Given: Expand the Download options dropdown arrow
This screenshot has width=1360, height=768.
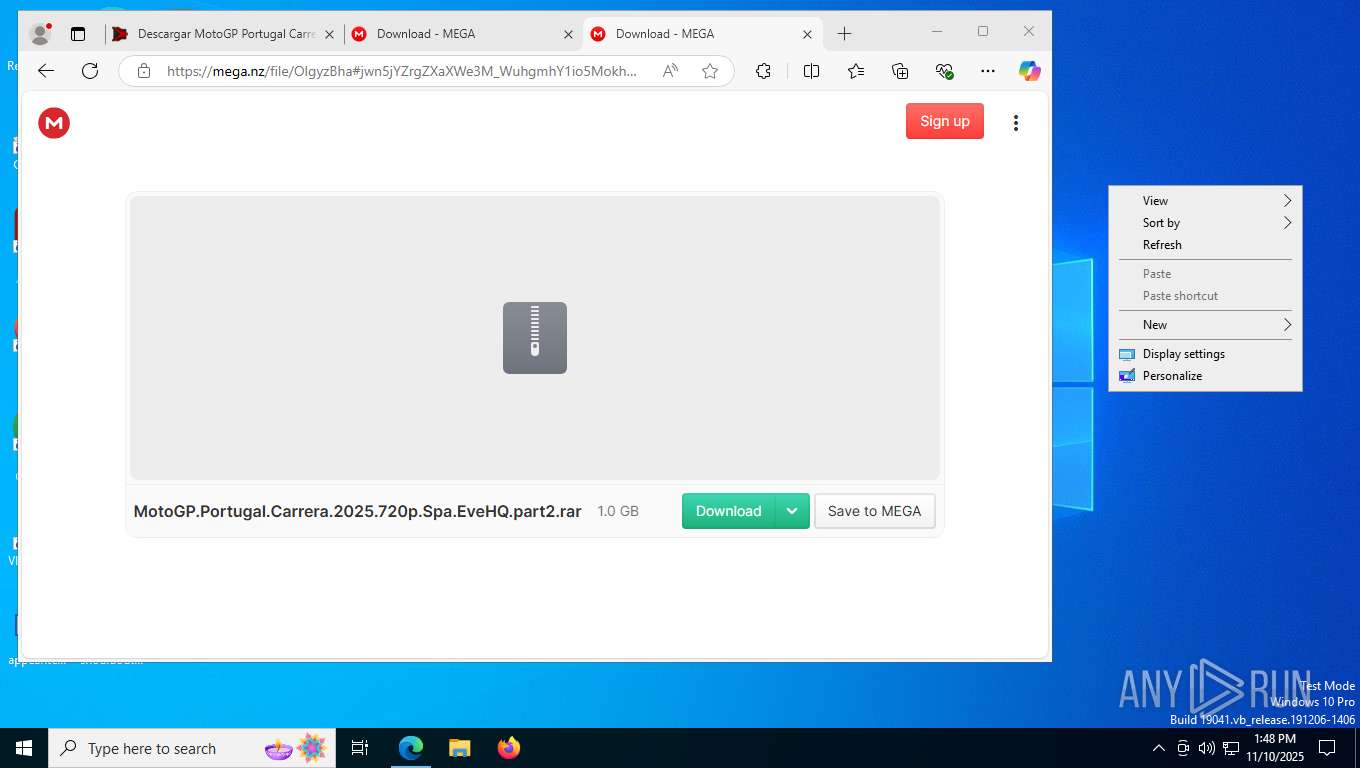Looking at the screenshot, I should pos(792,511).
